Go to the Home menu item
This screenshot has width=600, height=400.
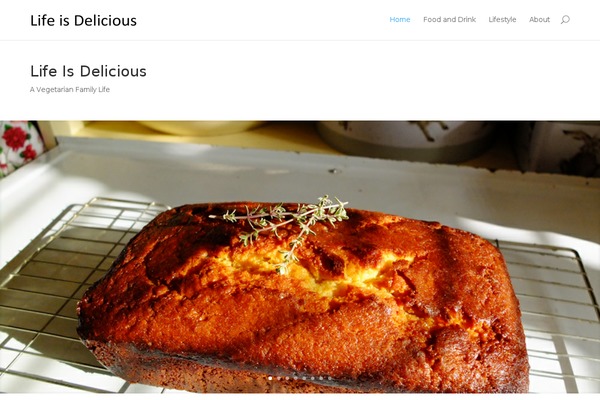pyautogui.click(x=399, y=20)
